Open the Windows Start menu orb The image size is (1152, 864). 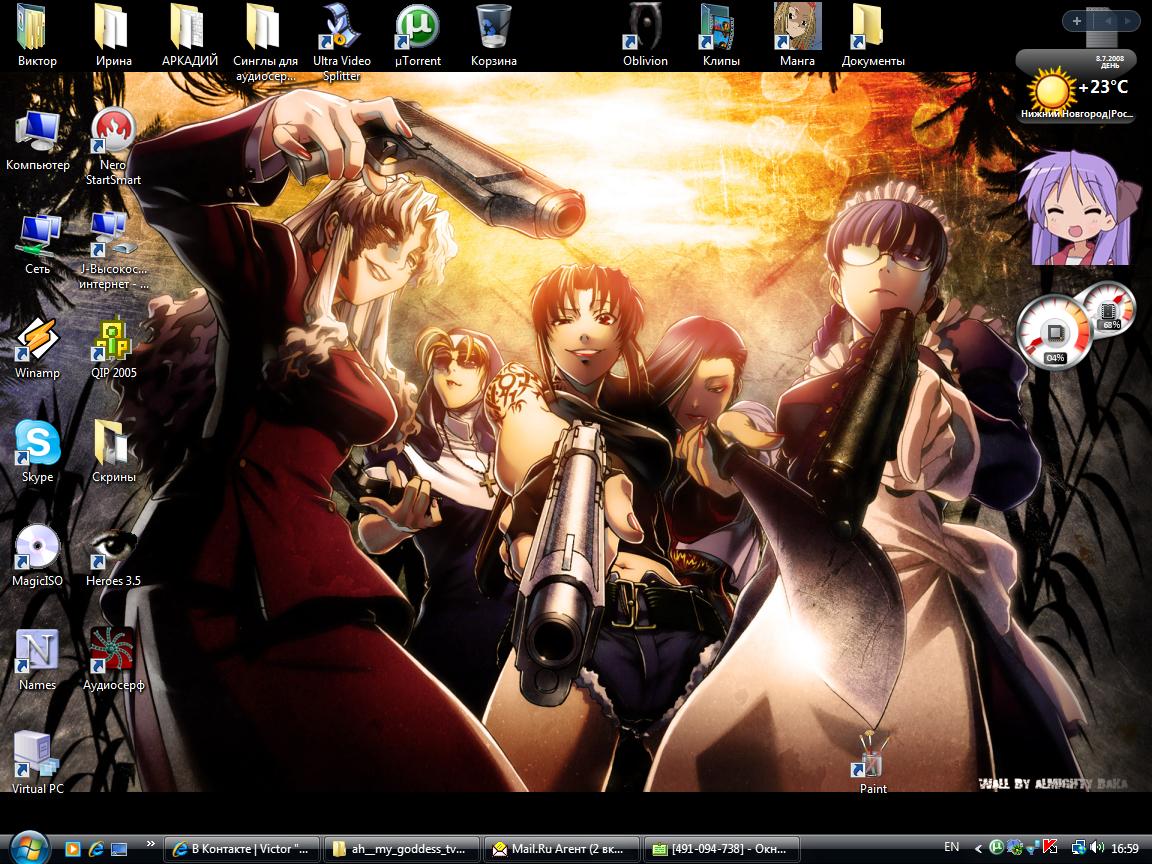[29, 849]
